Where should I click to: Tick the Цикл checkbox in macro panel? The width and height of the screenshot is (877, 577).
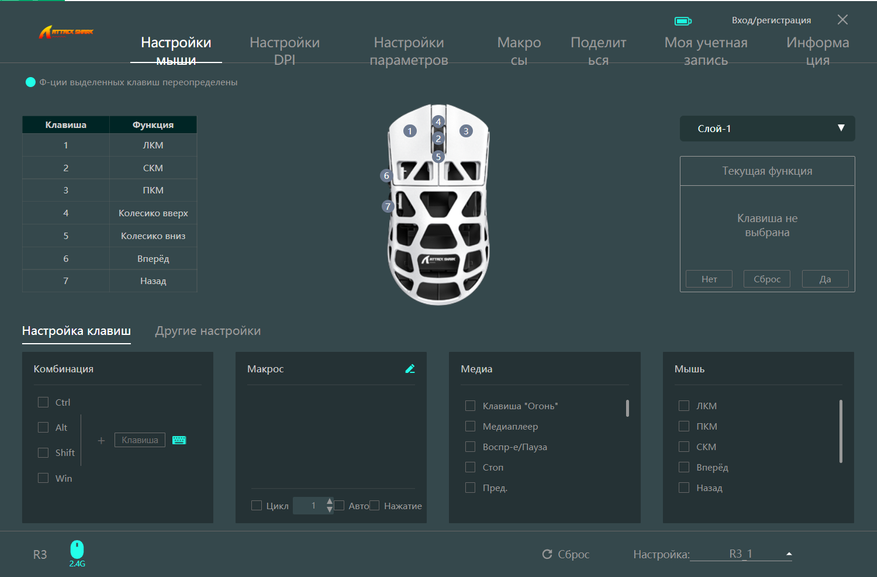click(257, 506)
